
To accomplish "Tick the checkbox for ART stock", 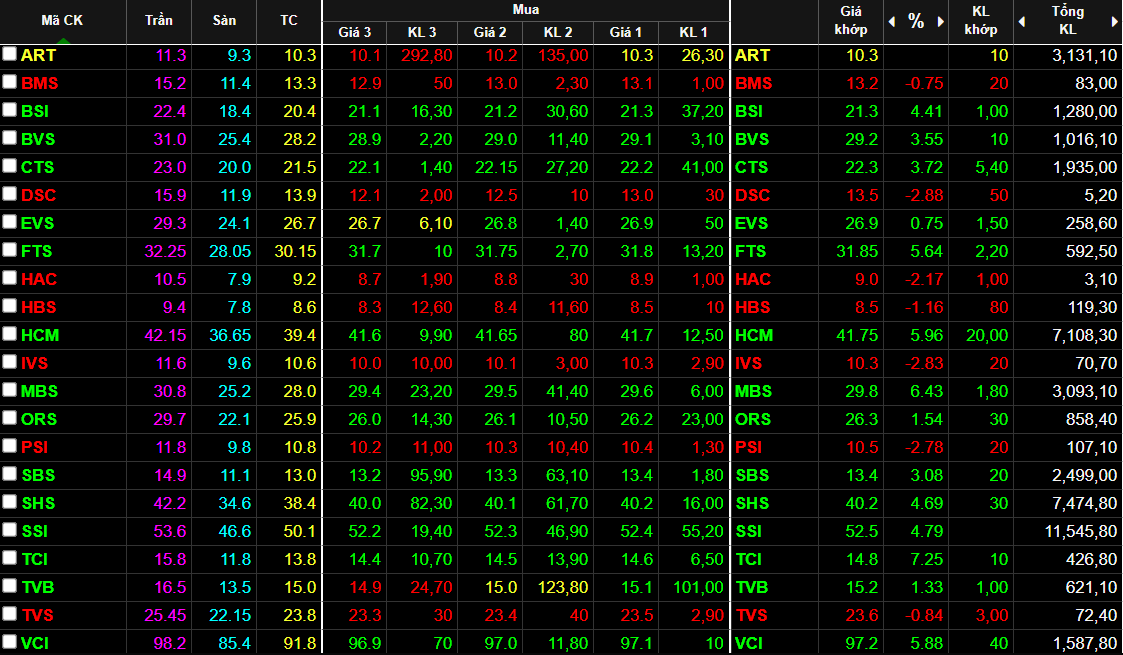I will 10,55.
